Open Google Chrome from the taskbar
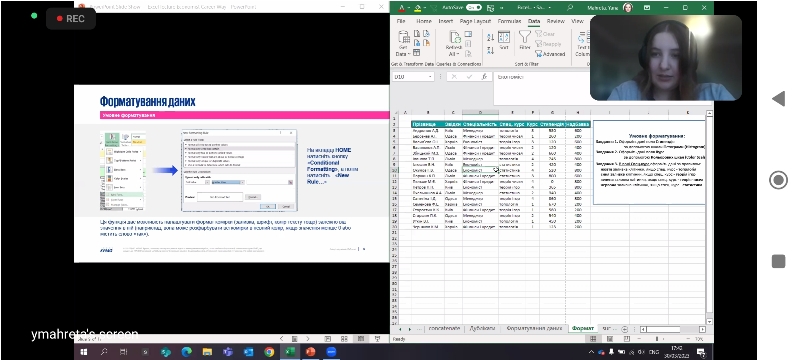The image size is (800, 360). [269, 352]
